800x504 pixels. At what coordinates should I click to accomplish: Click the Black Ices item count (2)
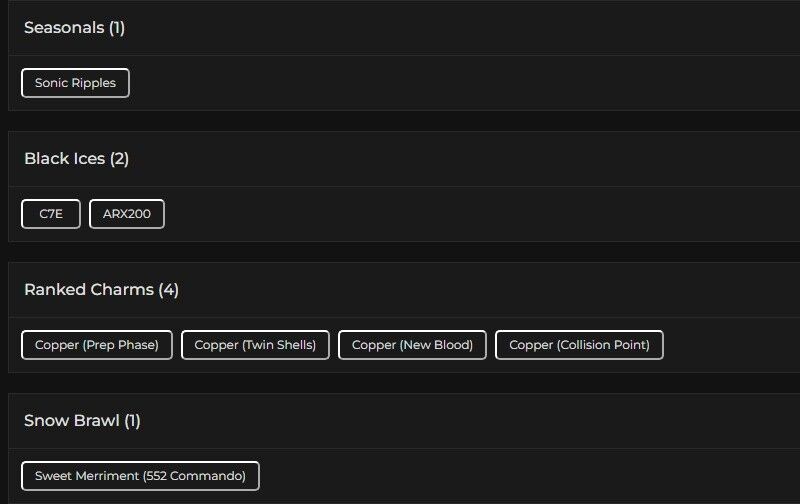pyautogui.click(x=120, y=159)
